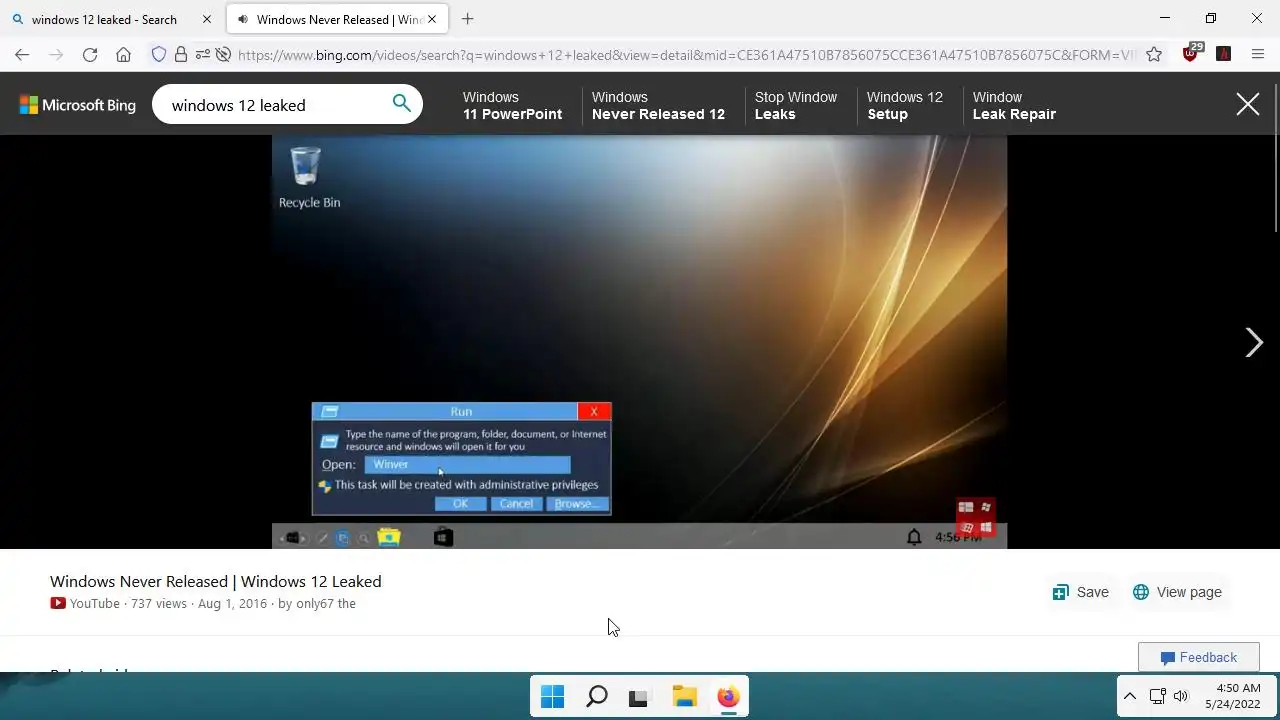
Task: Open Windows Start menu
Action: (x=552, y=697)
